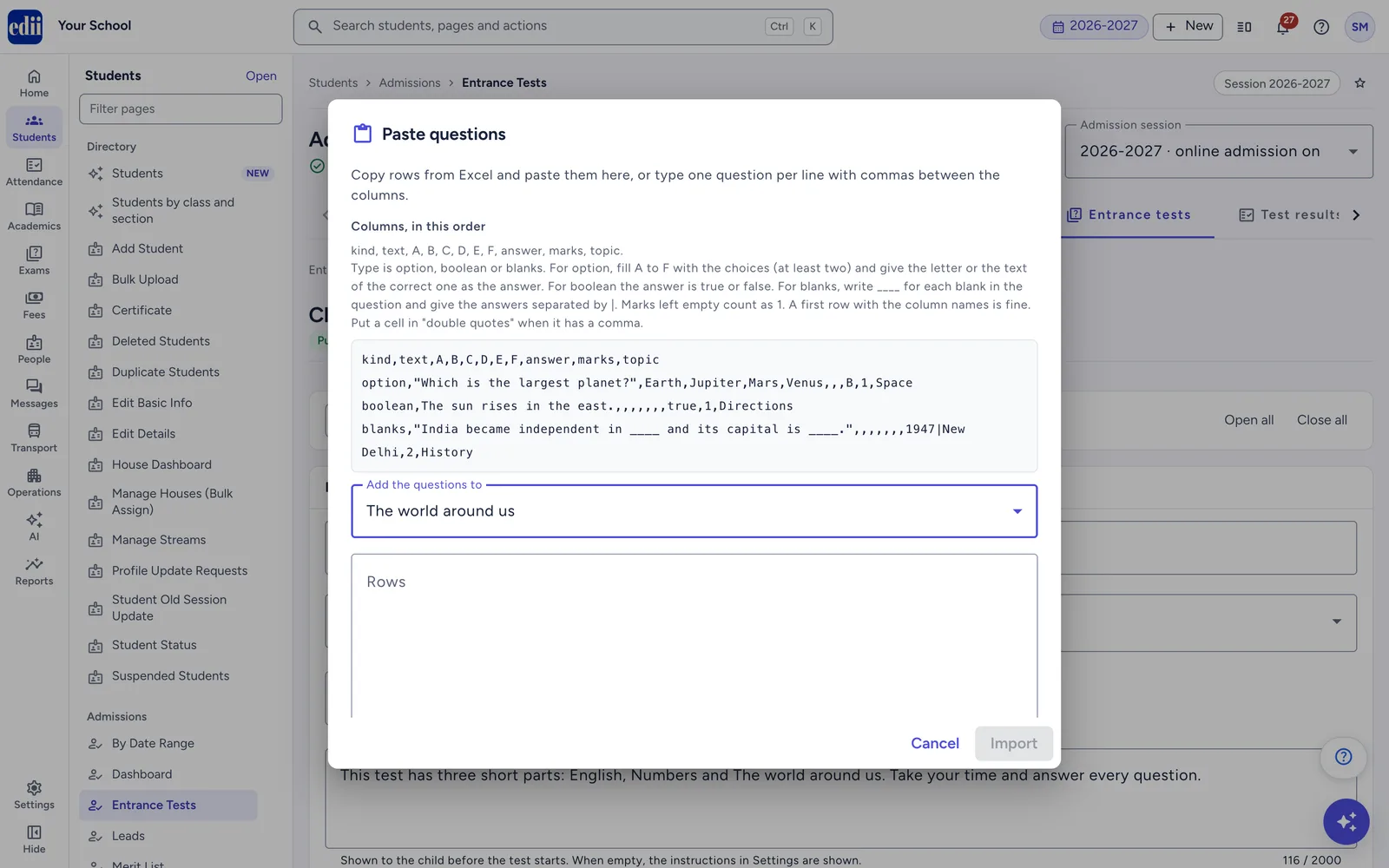Click the Import button
1389x868 pixels.
[1014, 744]
